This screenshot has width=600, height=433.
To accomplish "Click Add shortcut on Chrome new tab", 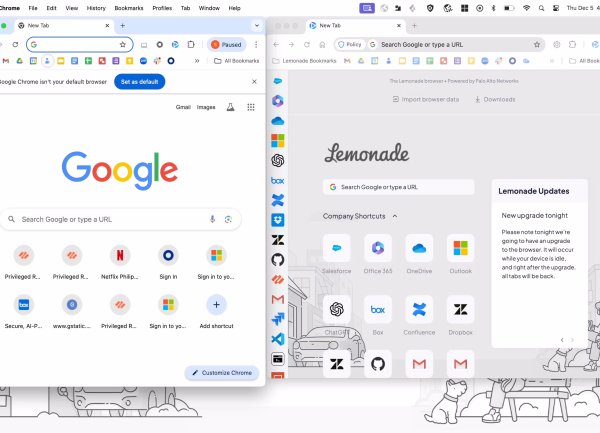I will pos(216,311).
